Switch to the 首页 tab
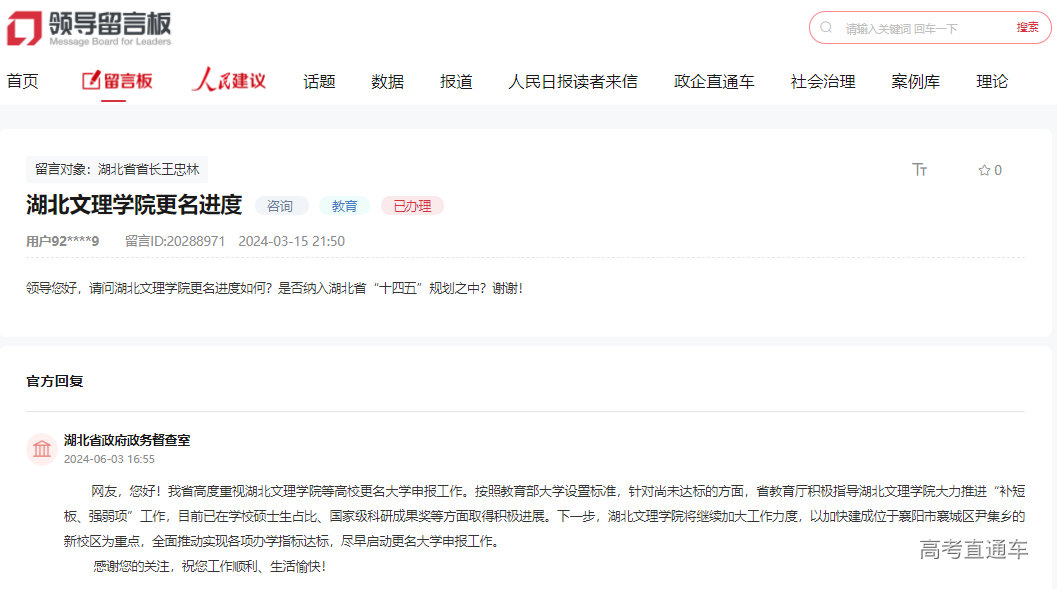Image resolution: width=1057 pixels, height=589 pixels. pyautogui.click(x=22, y=80)
